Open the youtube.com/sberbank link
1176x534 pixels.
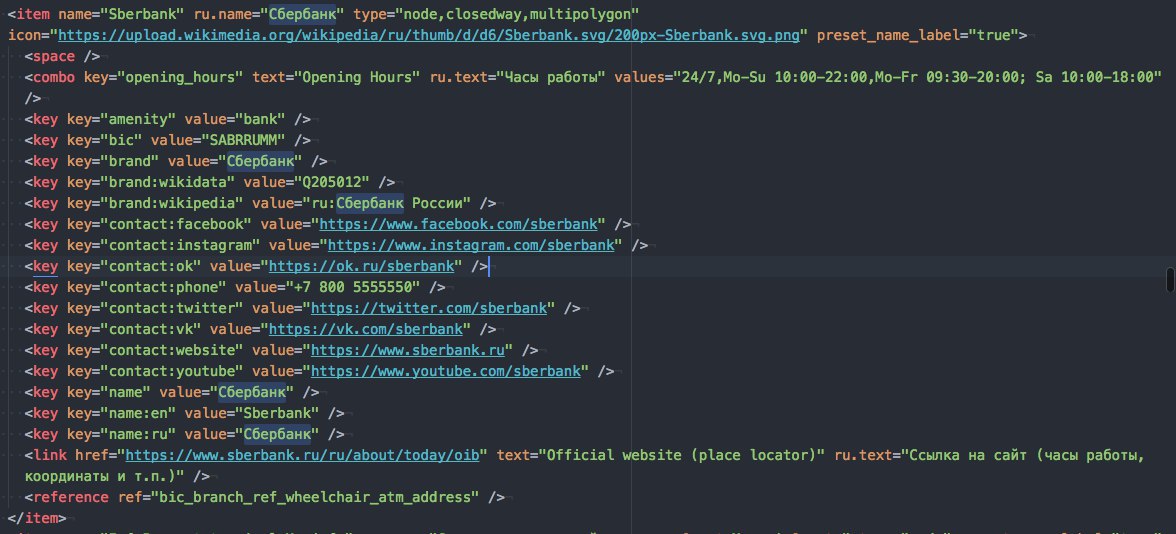[x=446, y=371]
